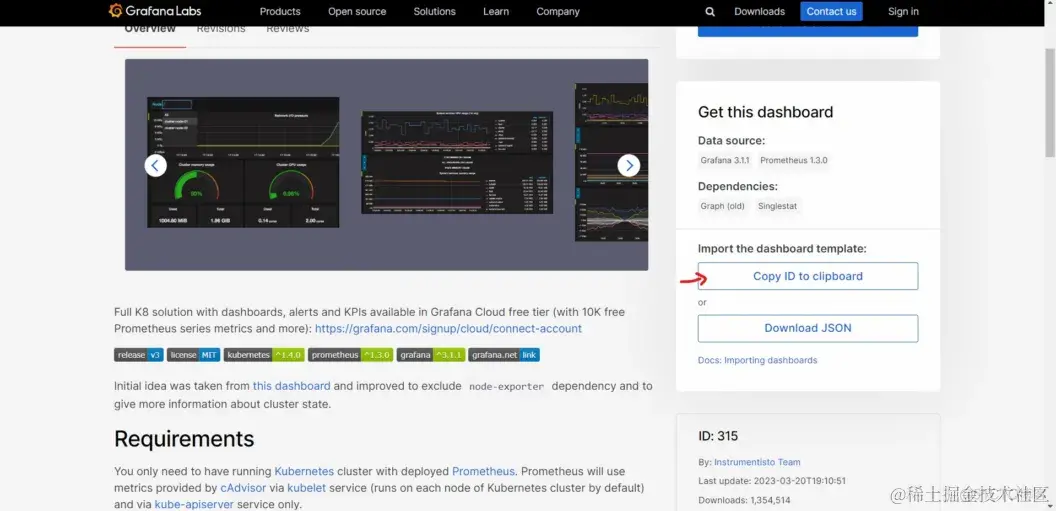Open the kube-apiserver link
Screen dimensions: 1056x511
pos(194,504)
